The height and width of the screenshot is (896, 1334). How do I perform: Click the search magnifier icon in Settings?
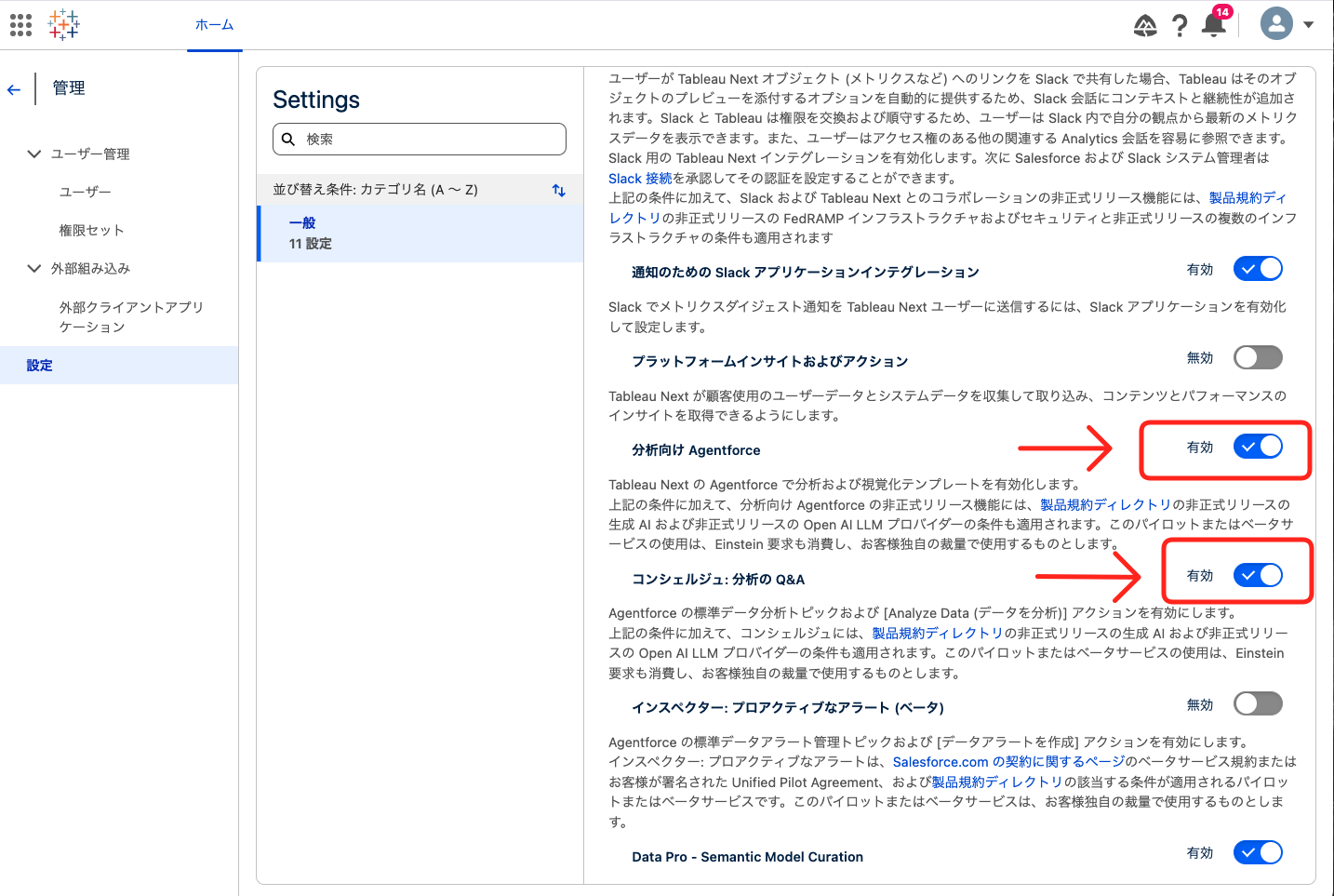click(x=288, y=139)
